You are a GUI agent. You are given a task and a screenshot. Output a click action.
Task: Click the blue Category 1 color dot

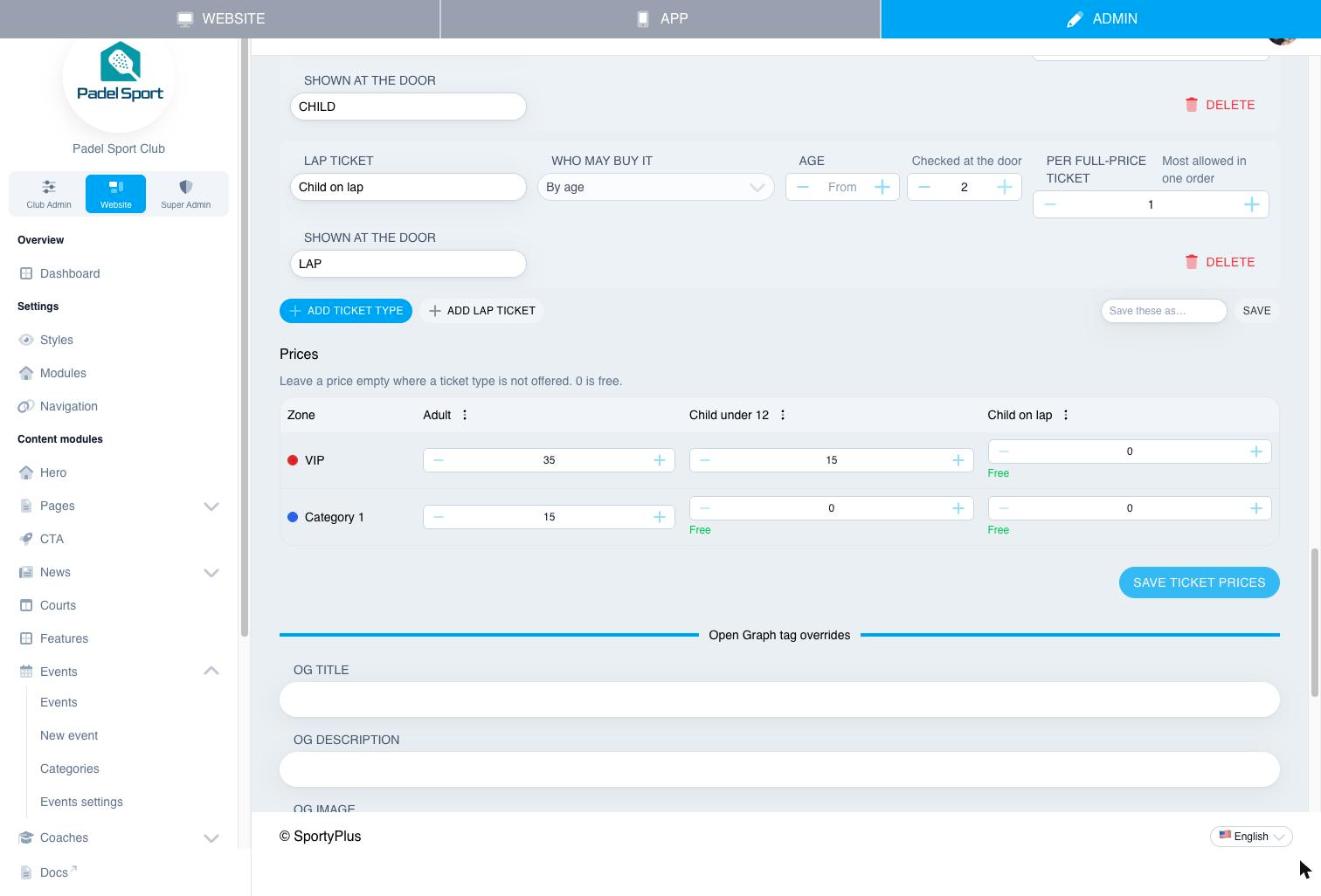click(x=293, y=517)
